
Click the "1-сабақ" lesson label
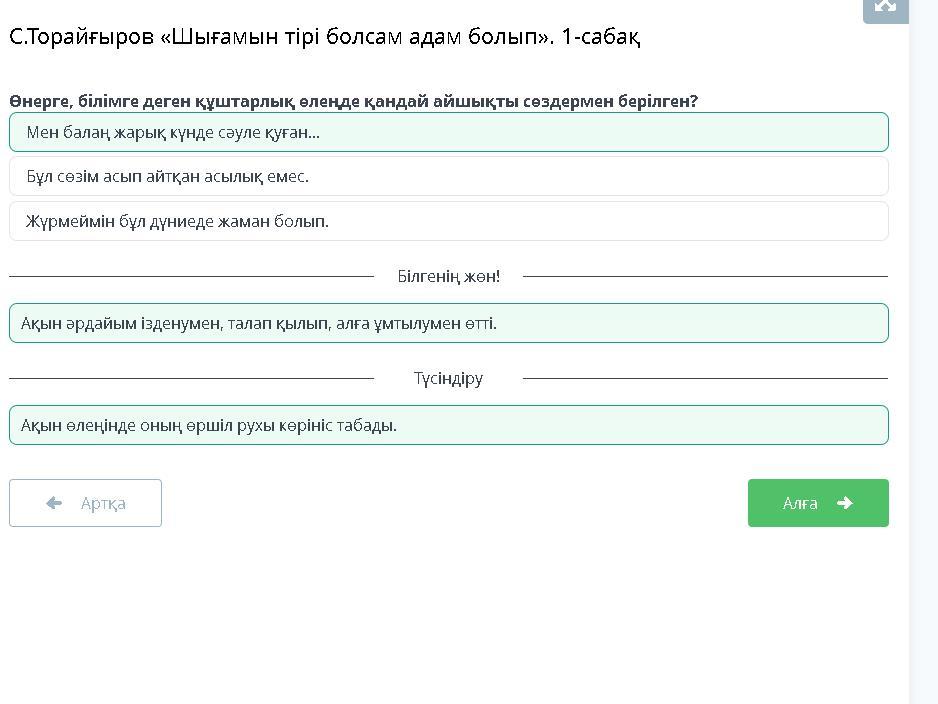click(x=600, y=37)
